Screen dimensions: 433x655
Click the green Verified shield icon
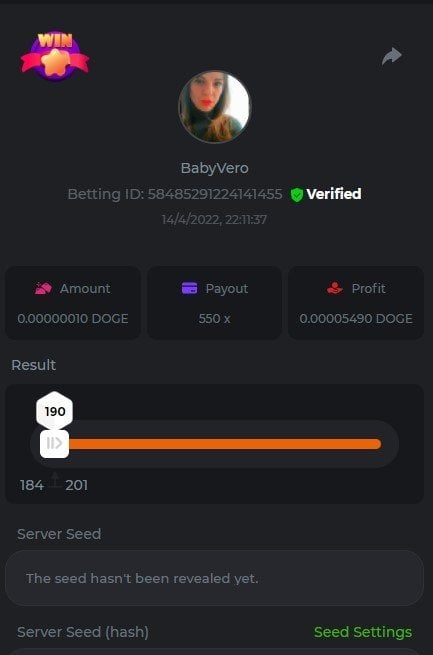[296, 195]
